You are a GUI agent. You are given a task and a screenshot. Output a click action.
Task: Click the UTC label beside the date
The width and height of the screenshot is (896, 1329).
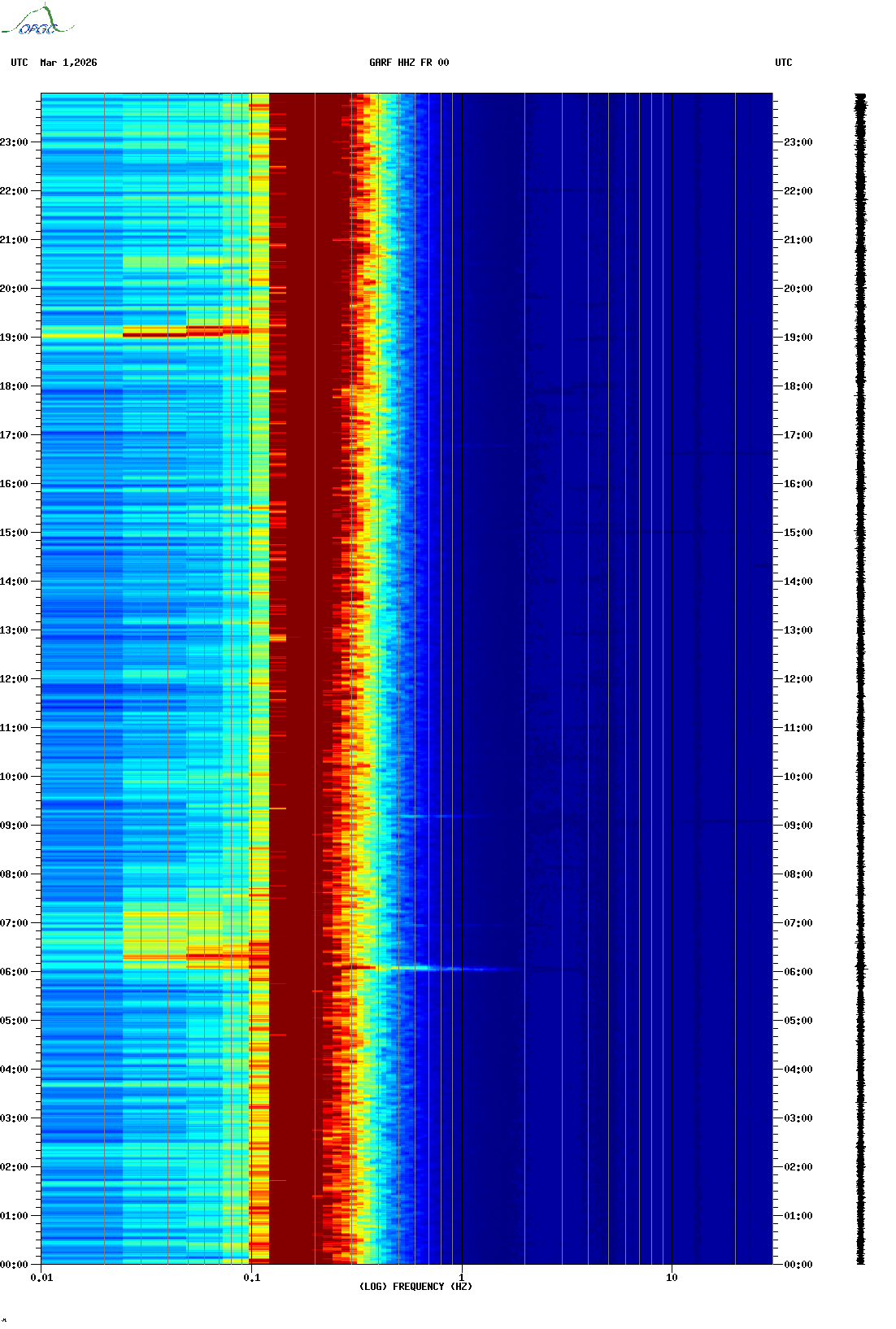click(x=20, y=63)
